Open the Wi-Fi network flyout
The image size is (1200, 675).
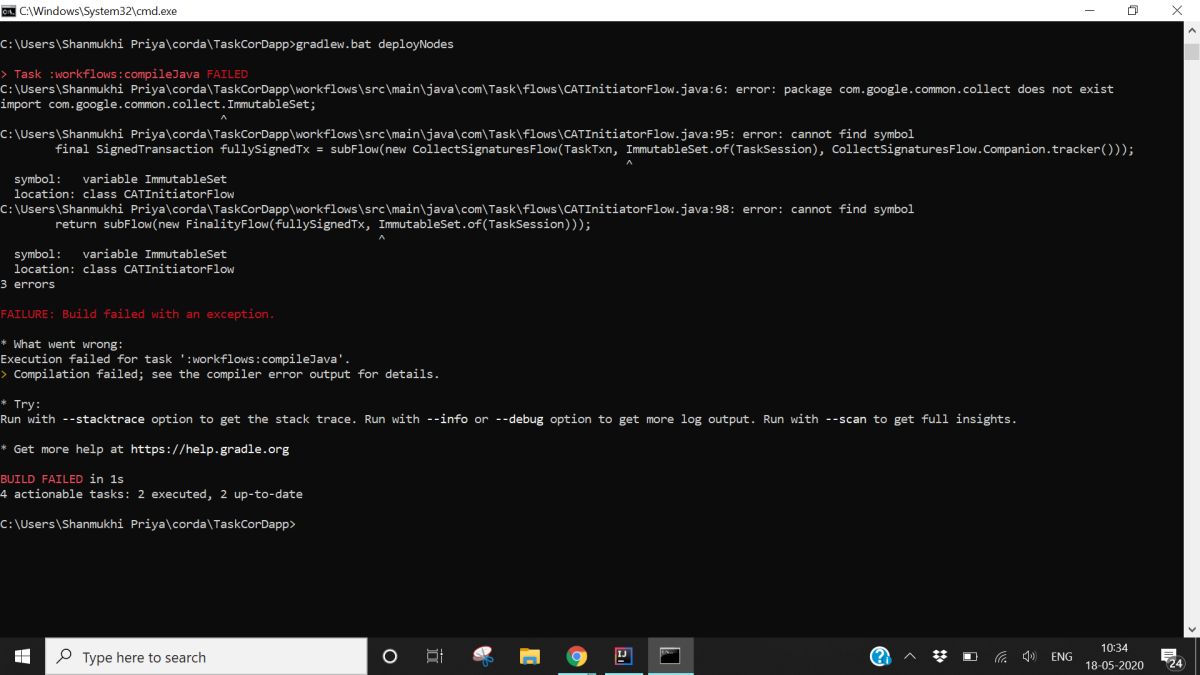[1000, 657]
